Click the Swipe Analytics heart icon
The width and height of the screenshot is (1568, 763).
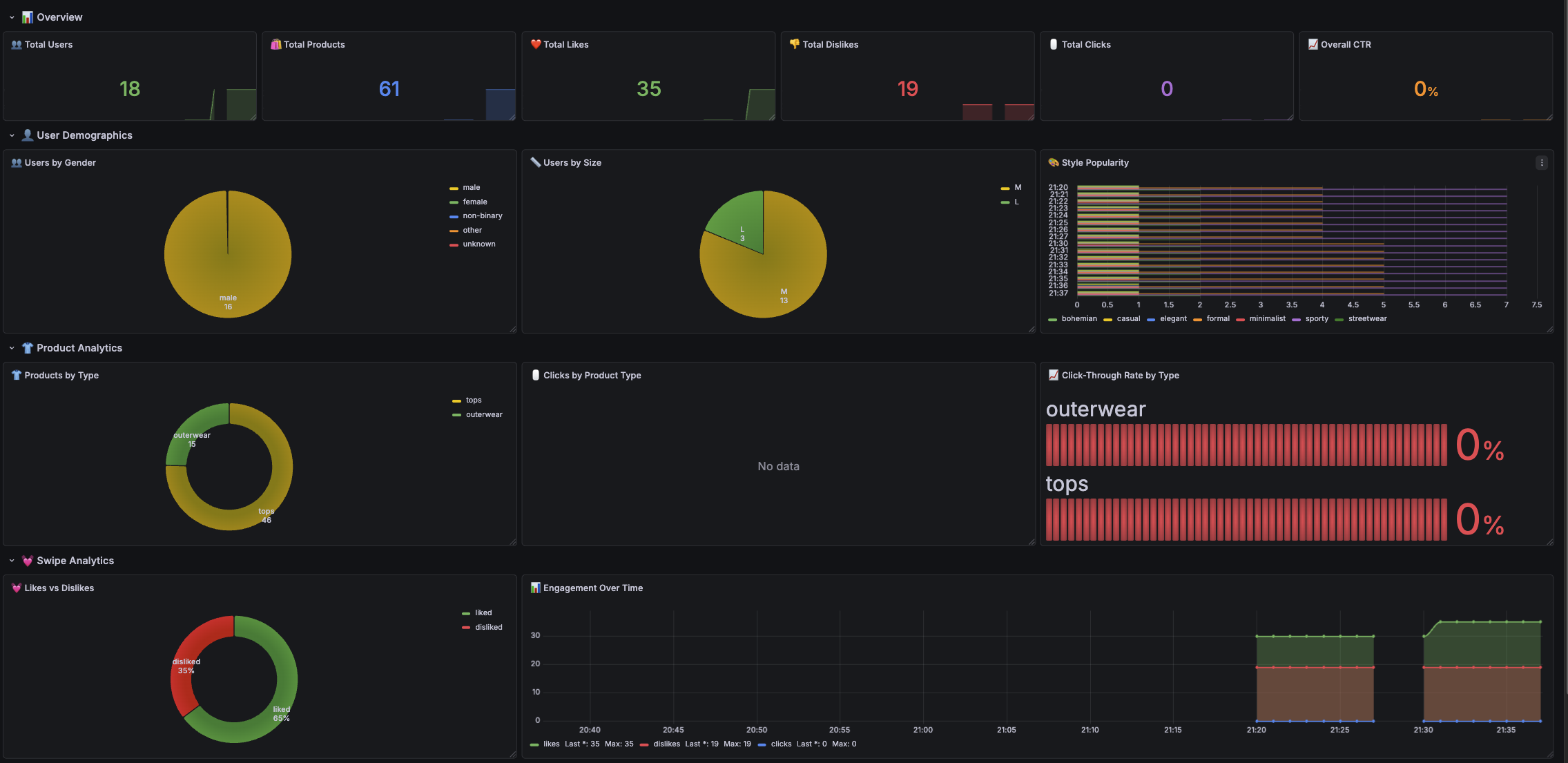pyautogui.click(x=28, y=561)
